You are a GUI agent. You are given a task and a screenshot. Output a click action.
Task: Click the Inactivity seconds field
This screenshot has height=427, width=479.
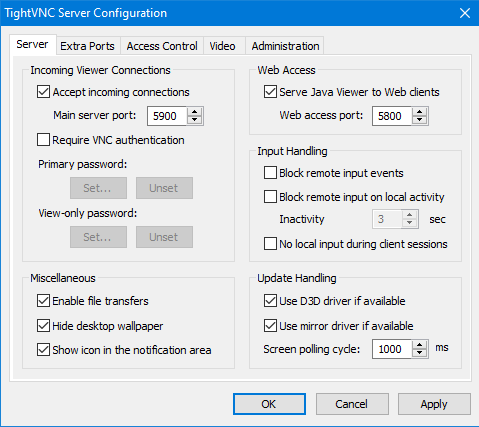[x=387, y=219]
